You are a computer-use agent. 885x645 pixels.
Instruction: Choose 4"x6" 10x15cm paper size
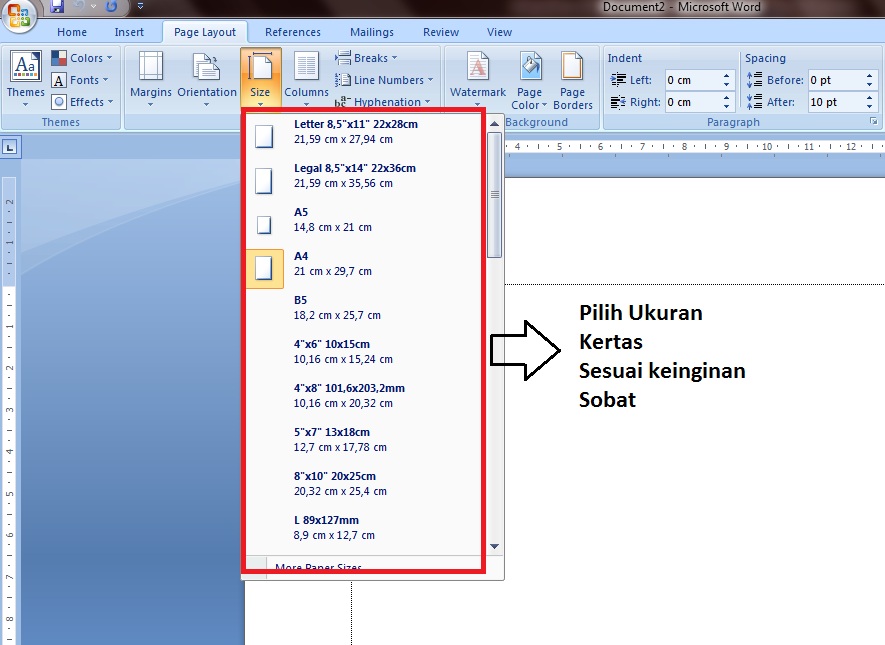(364, 352)
